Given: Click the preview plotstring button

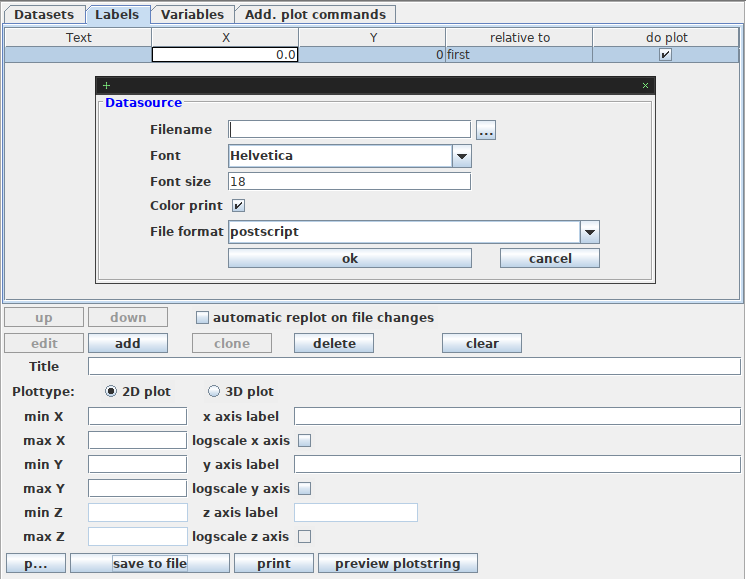Looking at the screenshot, I should pos(398,563).
